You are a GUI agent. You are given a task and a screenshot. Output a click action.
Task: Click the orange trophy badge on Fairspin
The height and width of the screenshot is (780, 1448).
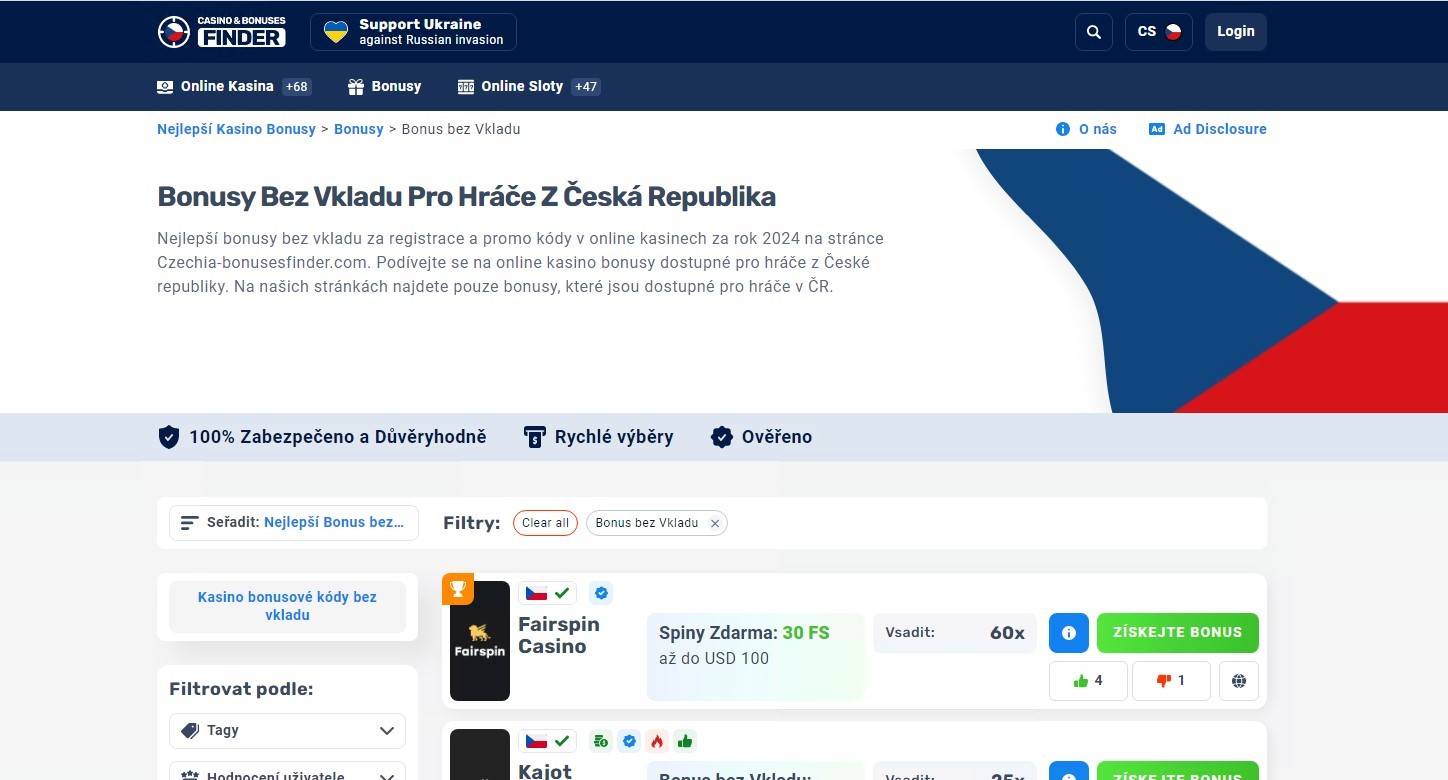pyautogui.click(x=458, y=589)
